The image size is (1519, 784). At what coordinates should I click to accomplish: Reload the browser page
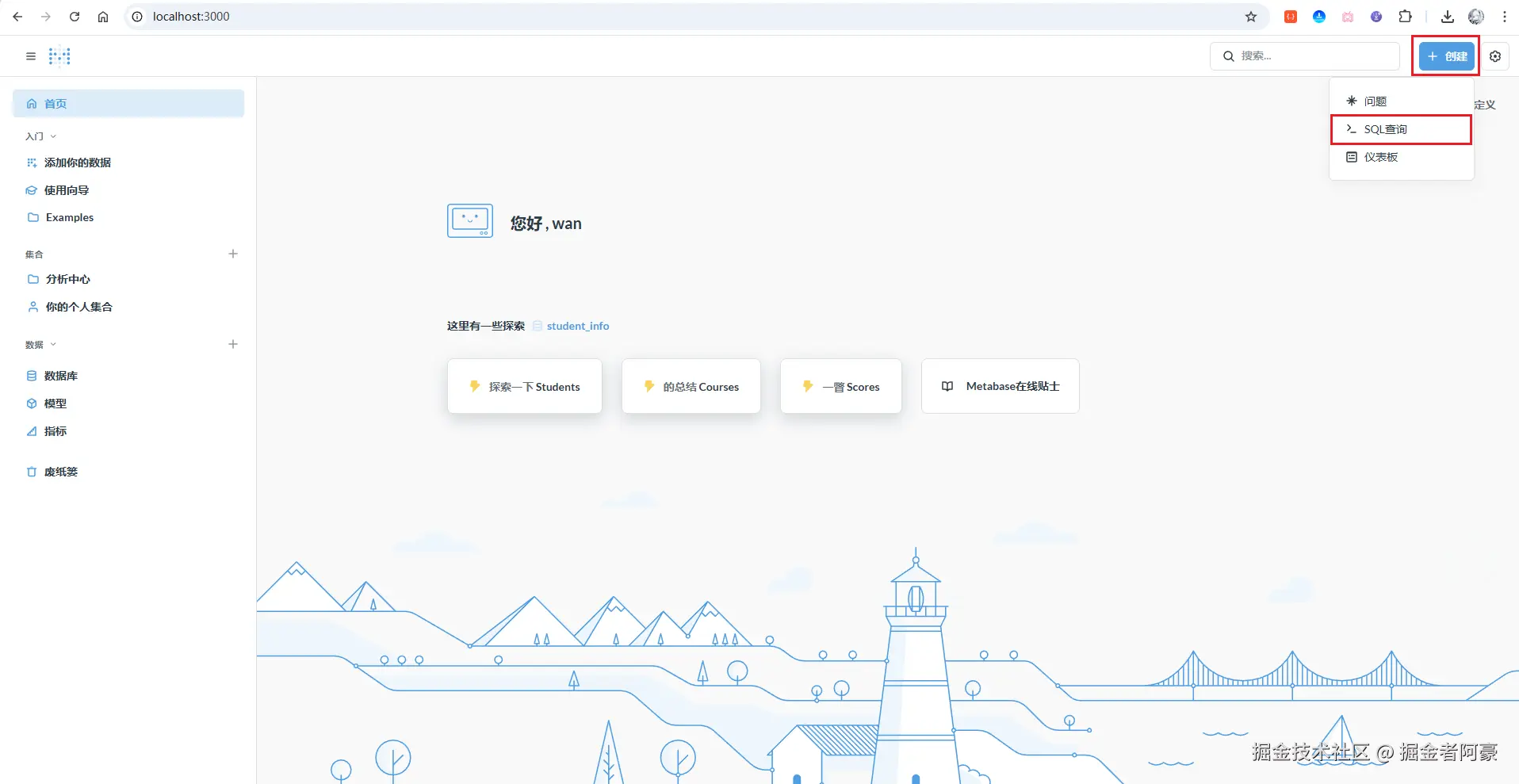coord(75,17)
